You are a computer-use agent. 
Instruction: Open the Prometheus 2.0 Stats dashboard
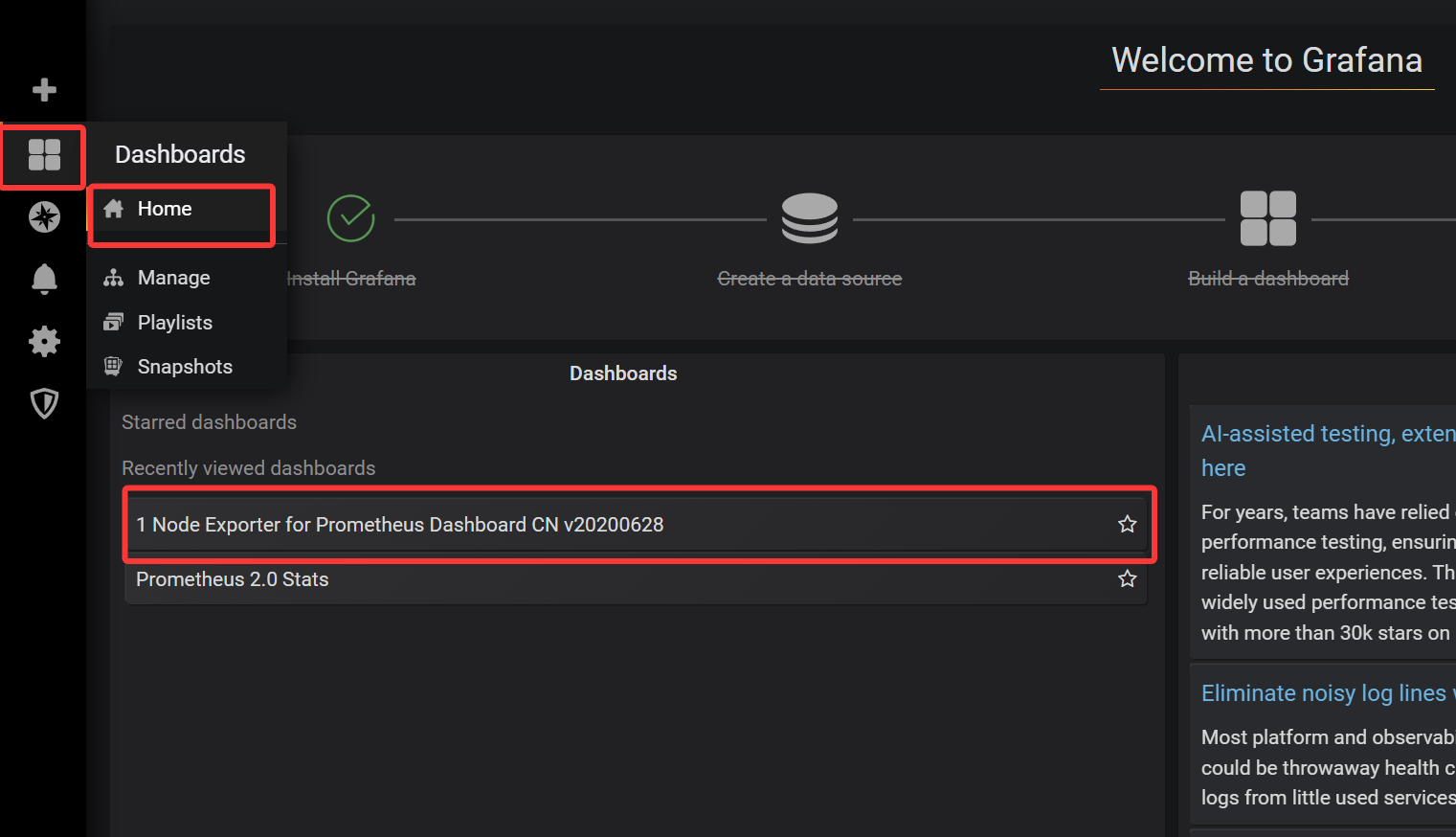click(x=637, y=578)
